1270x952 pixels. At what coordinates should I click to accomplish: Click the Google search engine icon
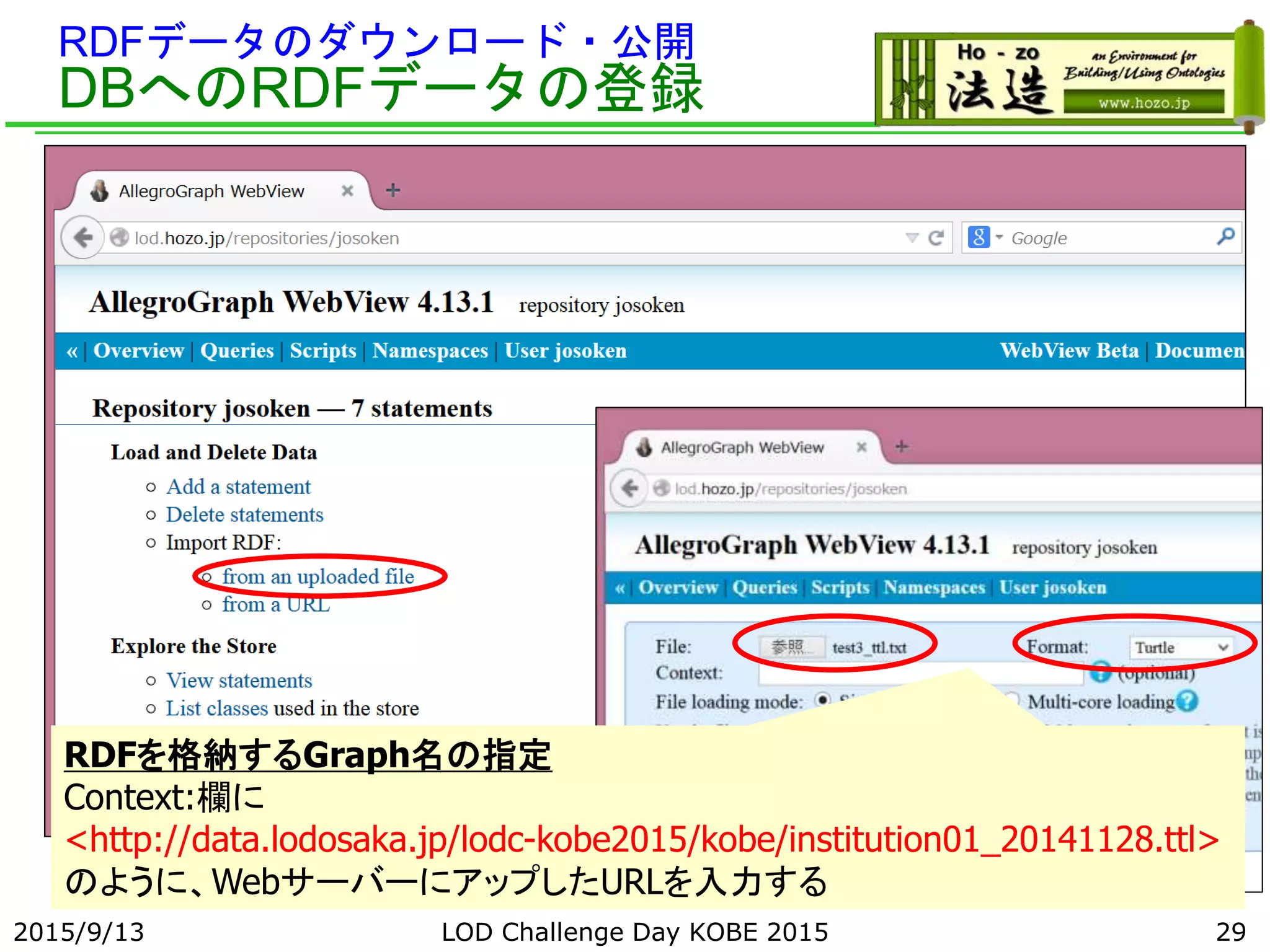pos(978,237)
